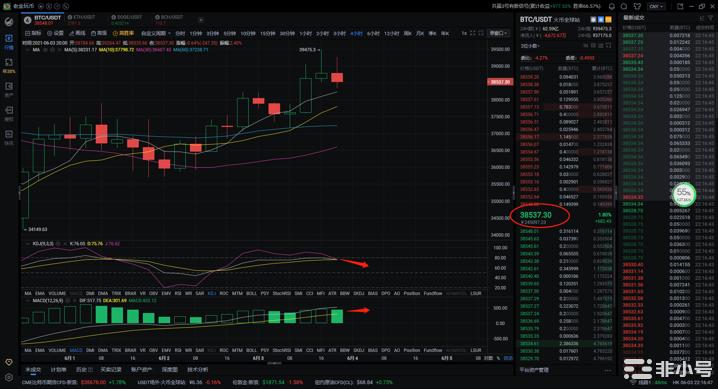
Task: Open the settings gear at the left sidebar bottom
Action: 9,378
